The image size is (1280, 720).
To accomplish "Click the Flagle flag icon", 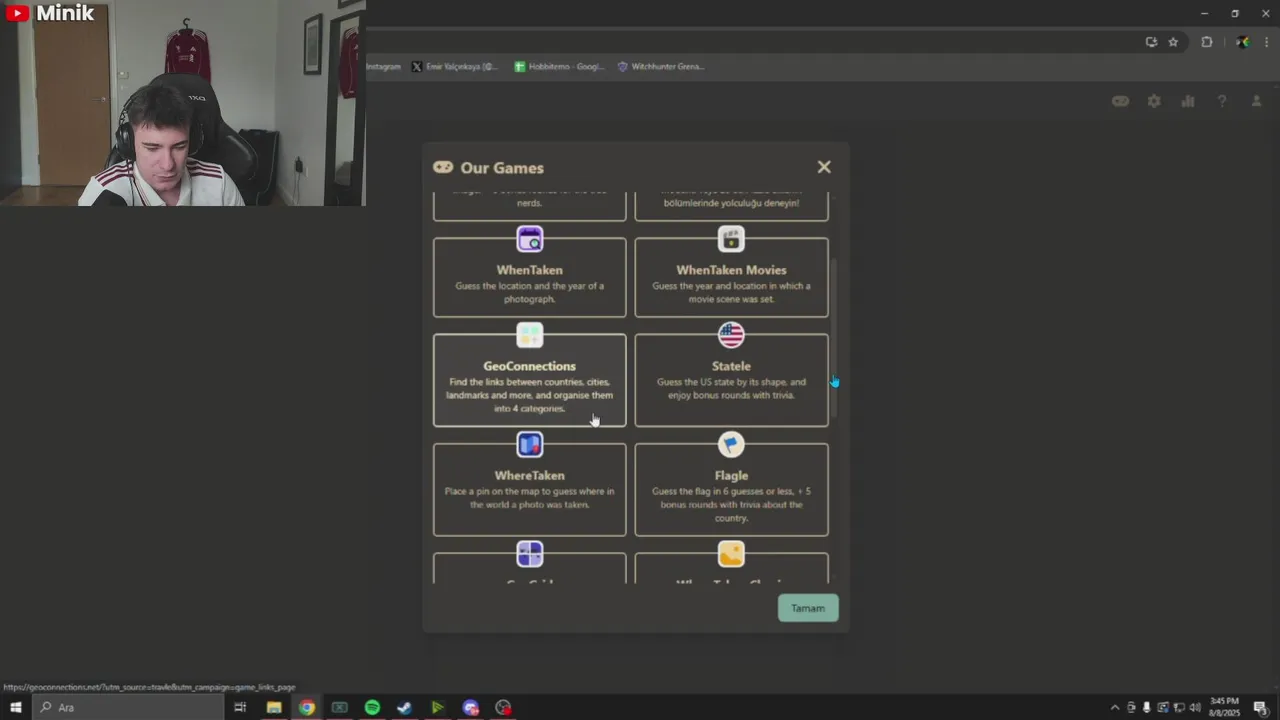I will (731, 444).
